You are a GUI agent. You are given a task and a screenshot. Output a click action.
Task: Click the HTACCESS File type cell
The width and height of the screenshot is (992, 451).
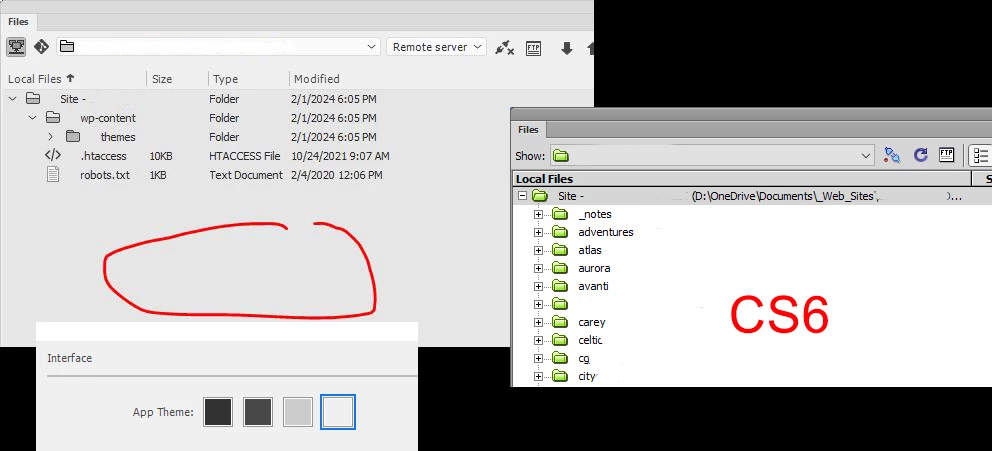[245, 156]
